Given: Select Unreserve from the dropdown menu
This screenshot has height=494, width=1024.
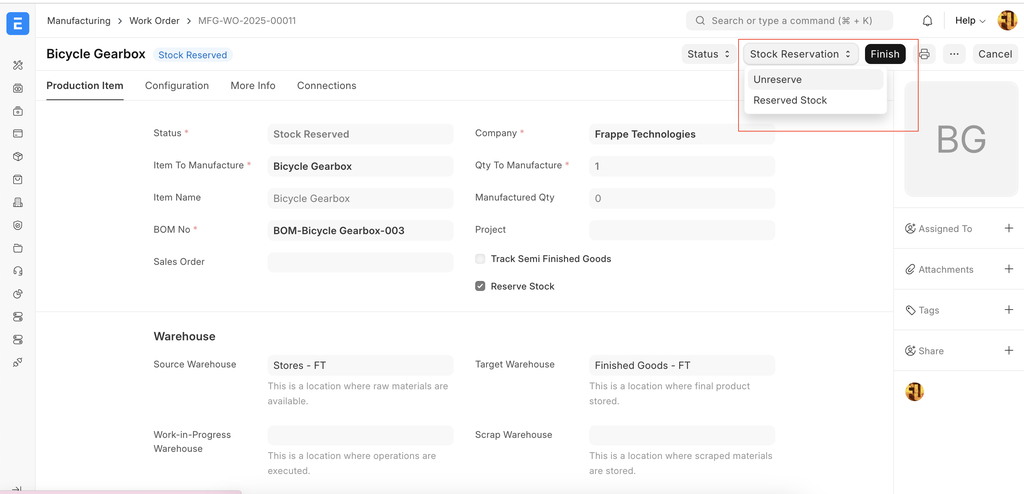Looking at the screenshot, I should (778, 80).
